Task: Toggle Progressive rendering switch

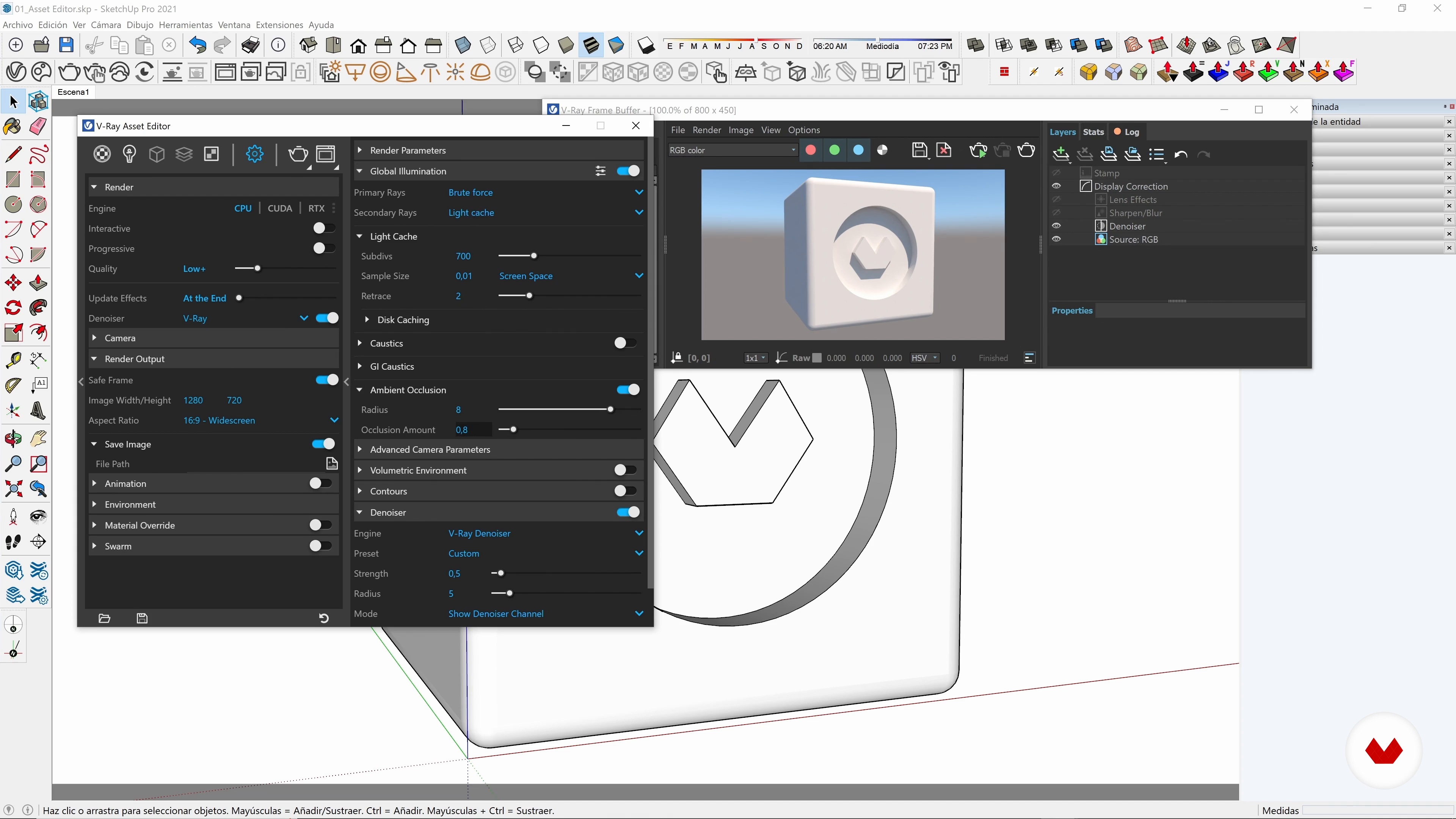Action: 324,249
